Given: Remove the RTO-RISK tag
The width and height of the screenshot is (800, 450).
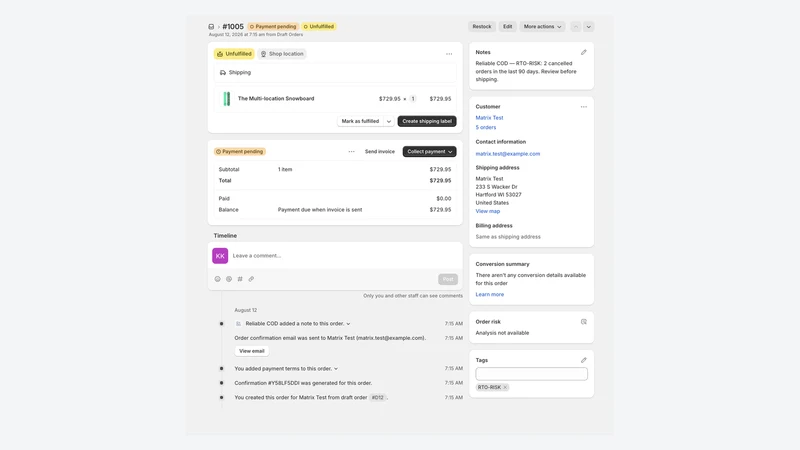Looking at the screenshot, I should pos(505,387).
